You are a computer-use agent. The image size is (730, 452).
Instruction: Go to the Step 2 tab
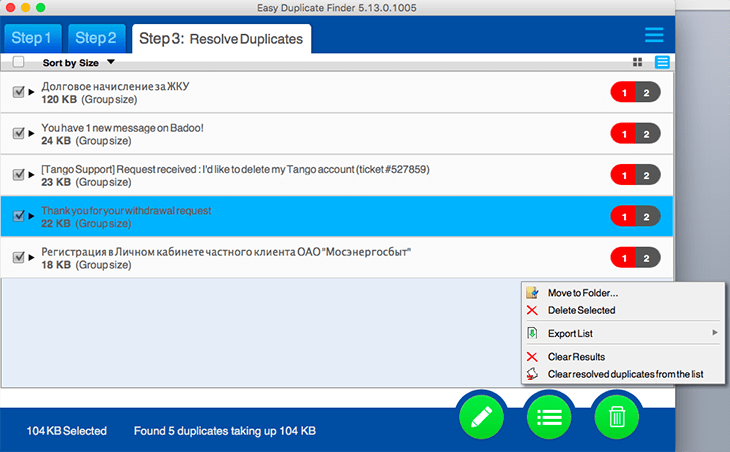click(x=96, y=38)
